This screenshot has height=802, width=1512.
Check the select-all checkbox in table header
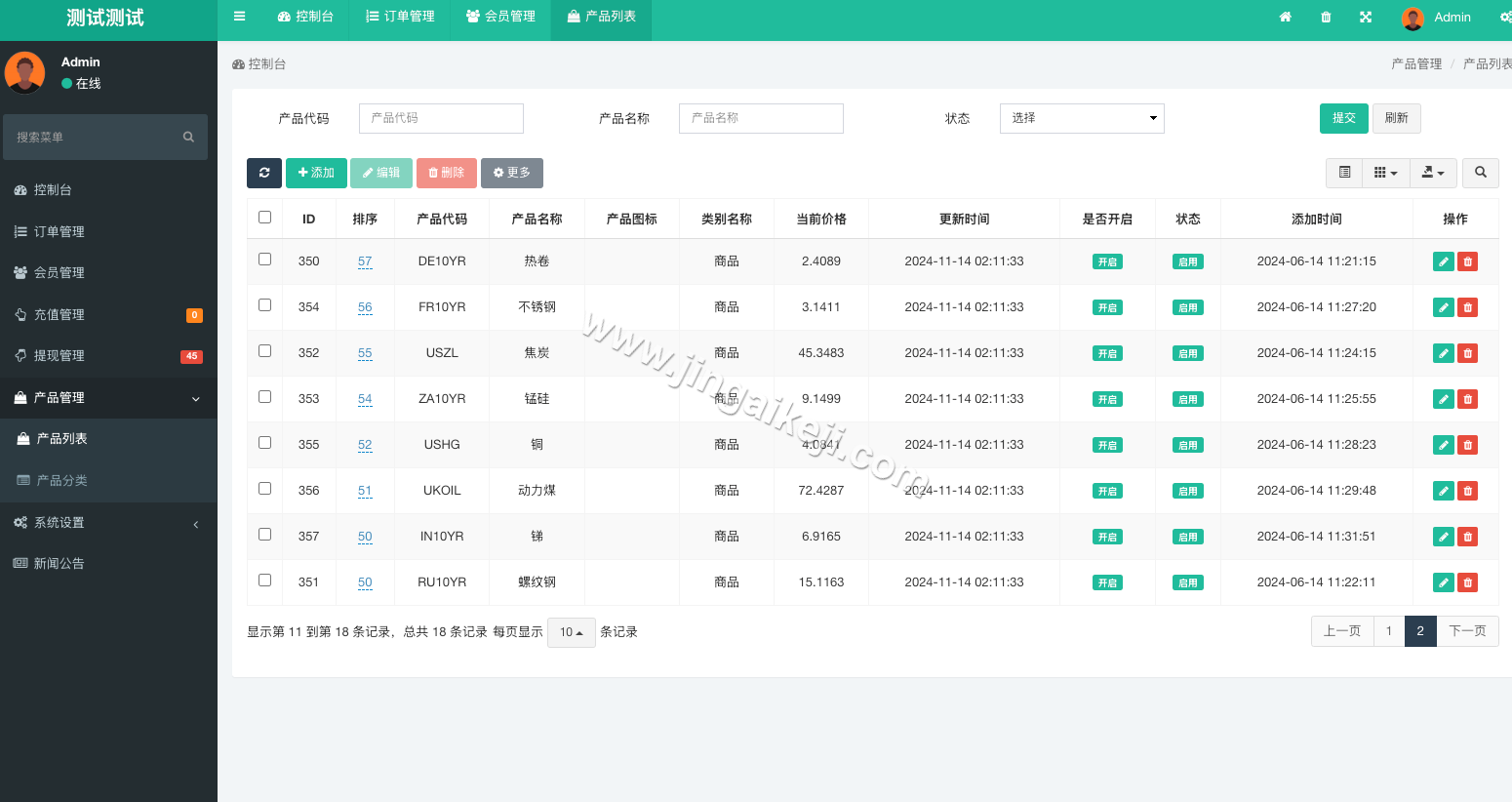click(x=264, y=218)
